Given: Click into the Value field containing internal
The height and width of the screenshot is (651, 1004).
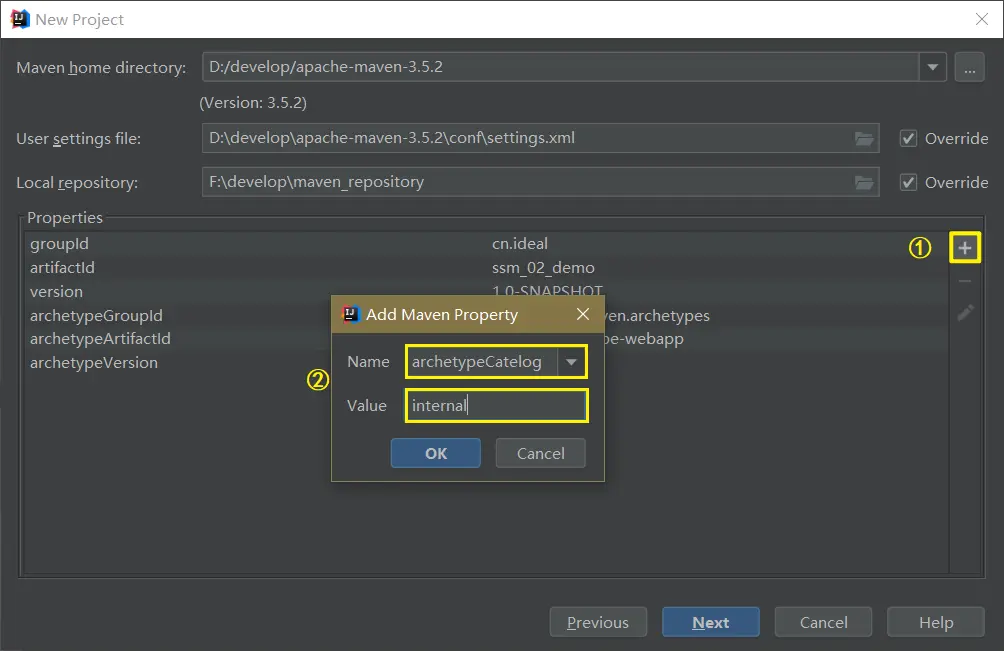Looking at the screenshot, I should [496, 406].
